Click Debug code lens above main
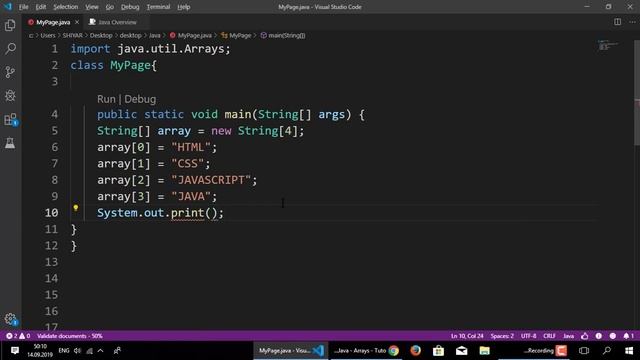The height and width of the screenshot is (360, 640). 140,99
